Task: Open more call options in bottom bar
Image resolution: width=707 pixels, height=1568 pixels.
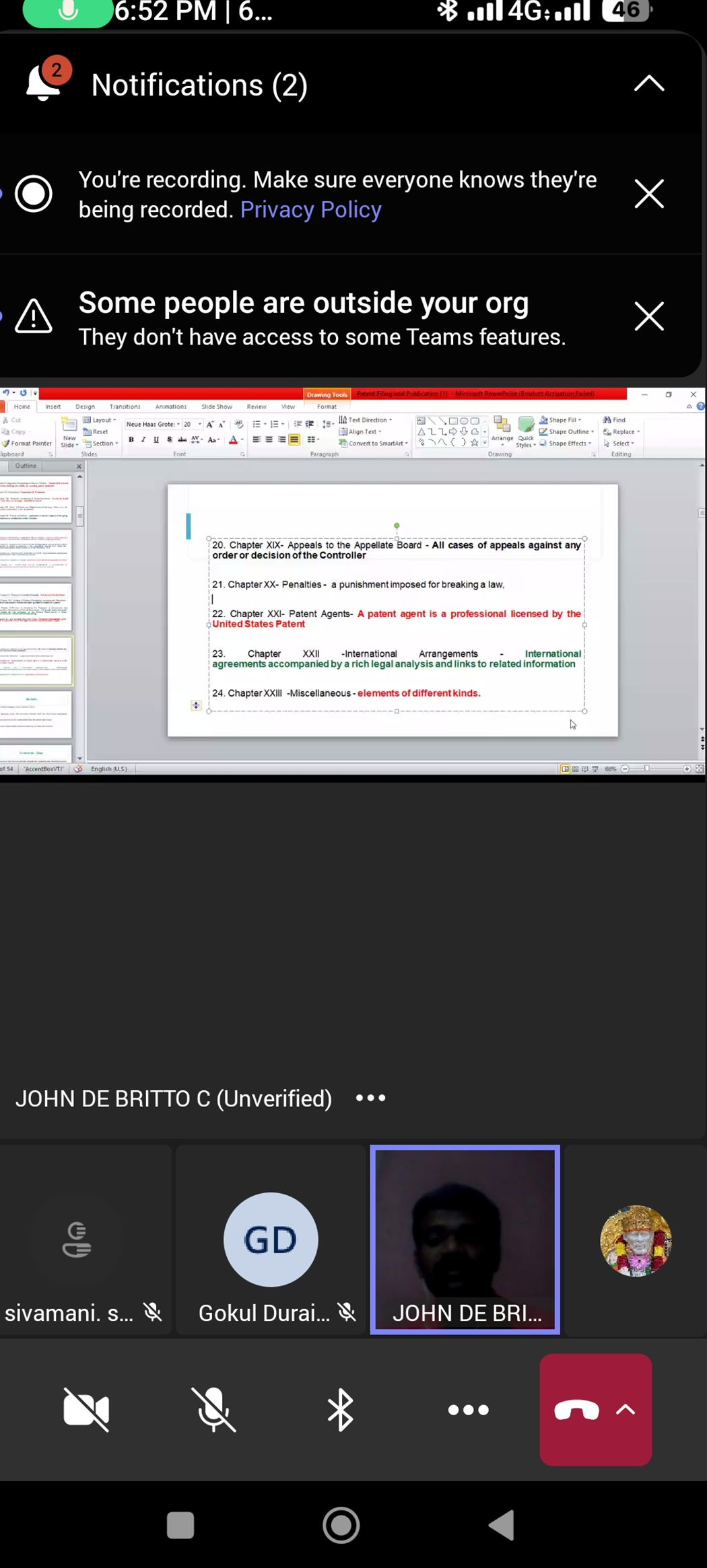Action: [x=468, y=1409]
